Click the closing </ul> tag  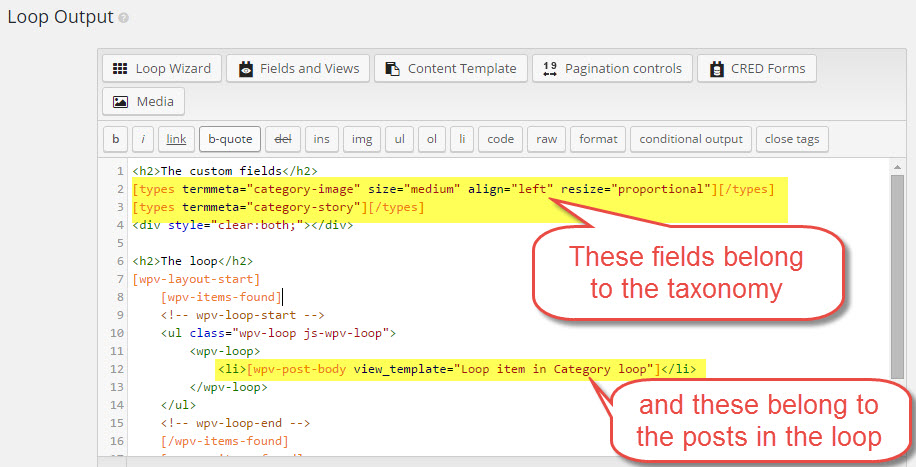pyautogui.click(x=179, y=405)
